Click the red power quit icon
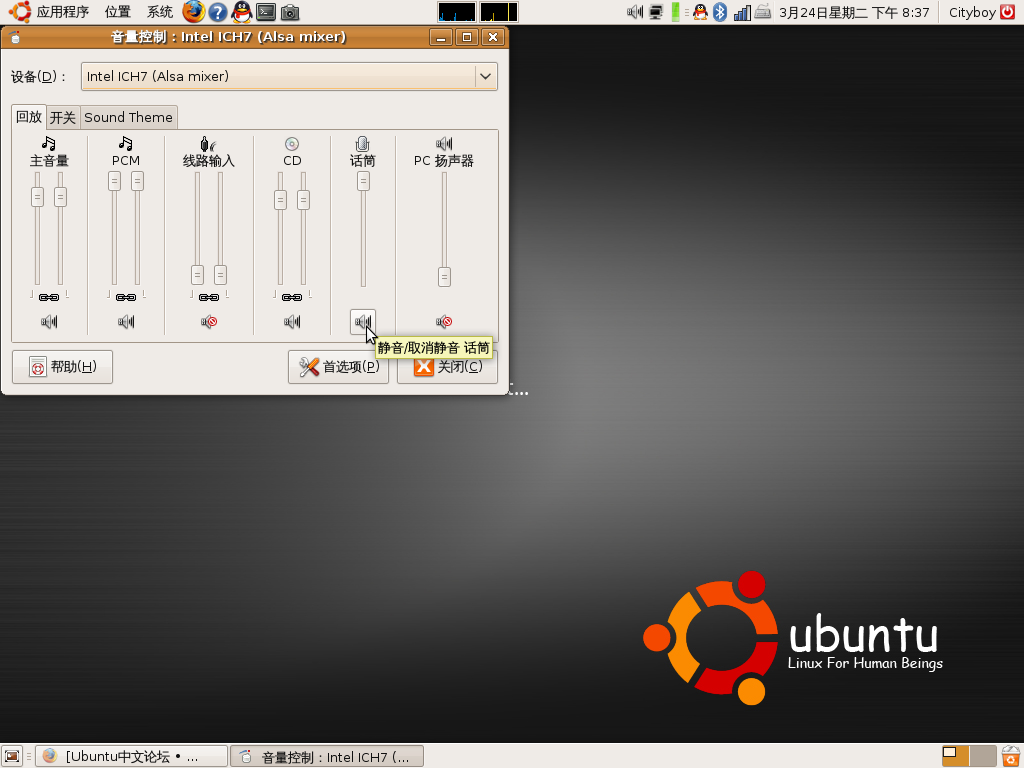1024x768 pixels. pyautogui.click(x=1008, y=12)
